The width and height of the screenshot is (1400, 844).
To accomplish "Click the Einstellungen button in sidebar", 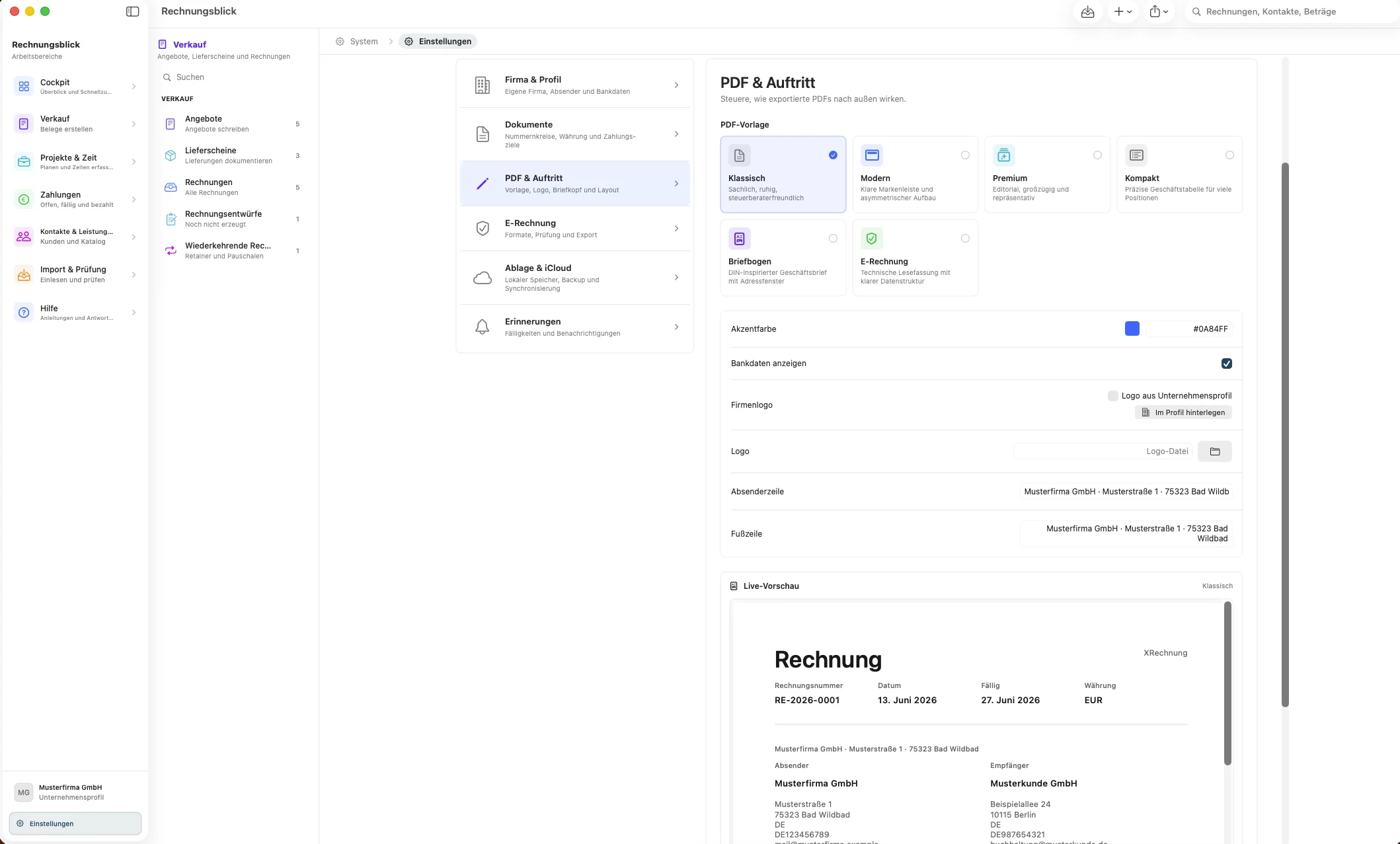I will point(75,824).
